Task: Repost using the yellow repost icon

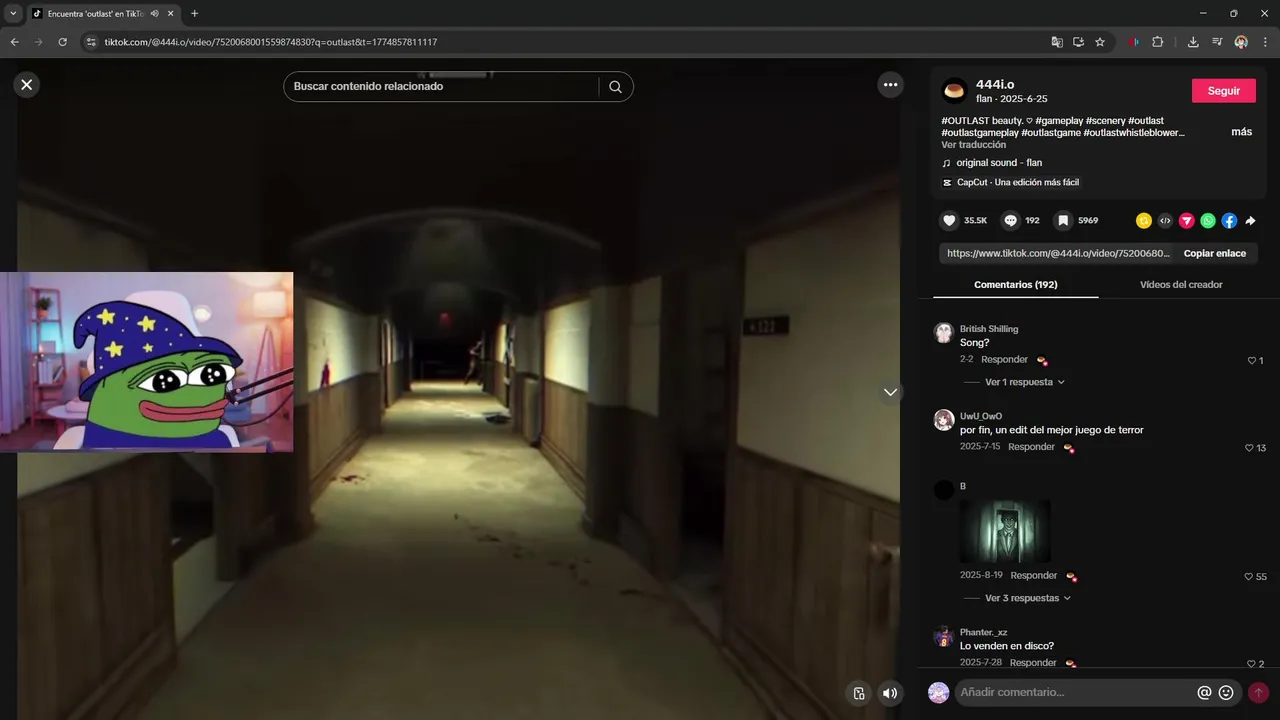Action: pos(1143,221)
